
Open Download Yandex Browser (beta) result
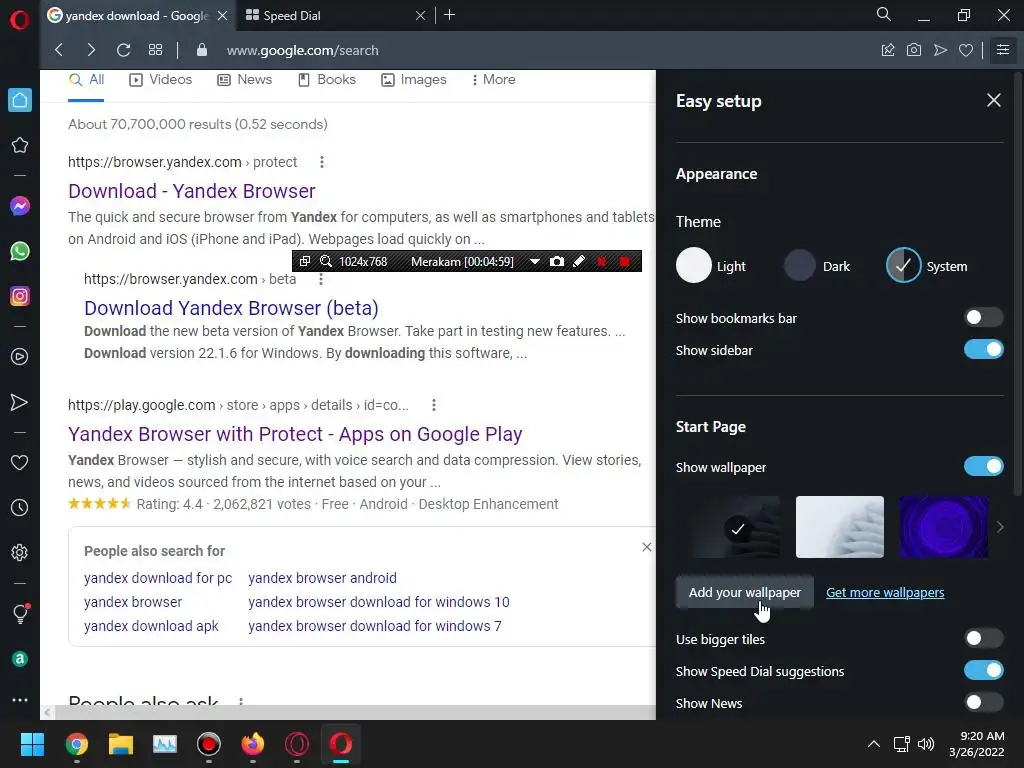point(231,308)
